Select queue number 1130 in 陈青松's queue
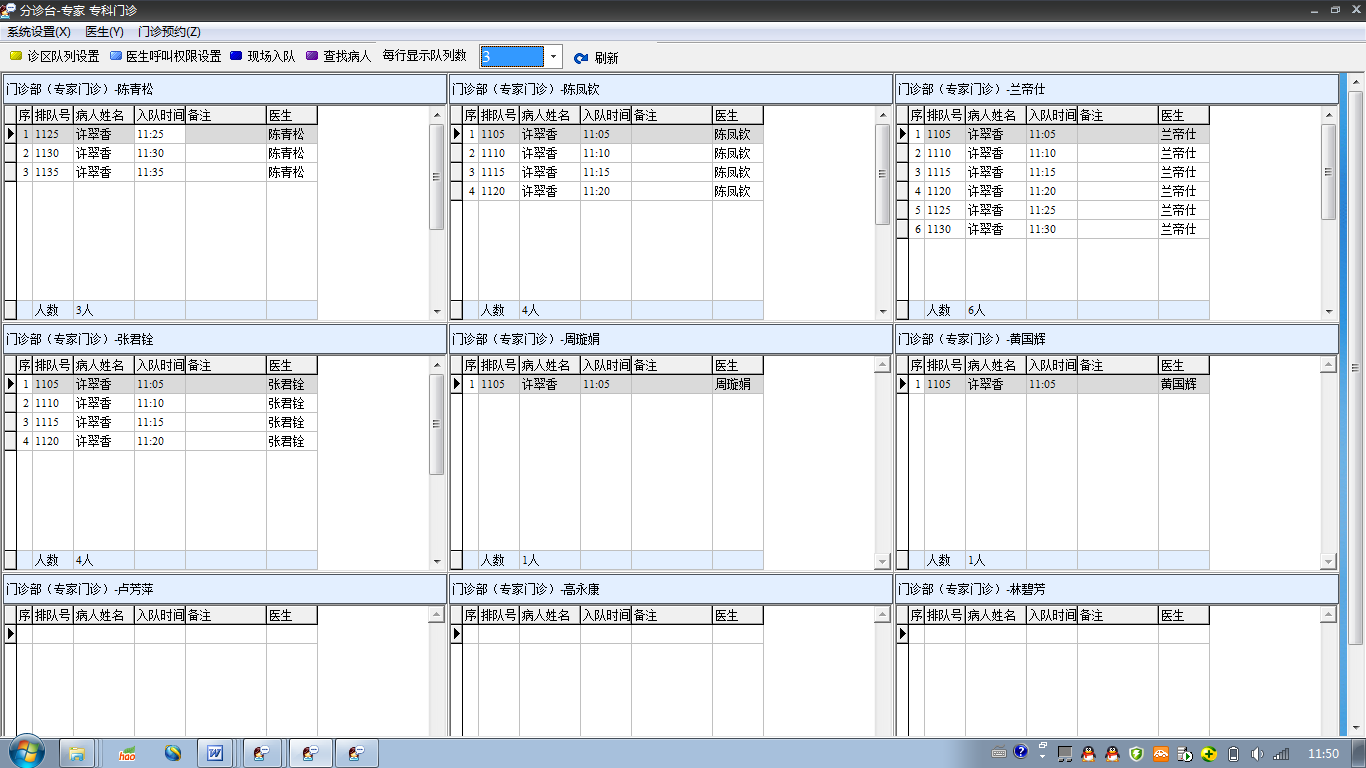The height and width of the screenshot is (768, 1366). pos(52,153)
